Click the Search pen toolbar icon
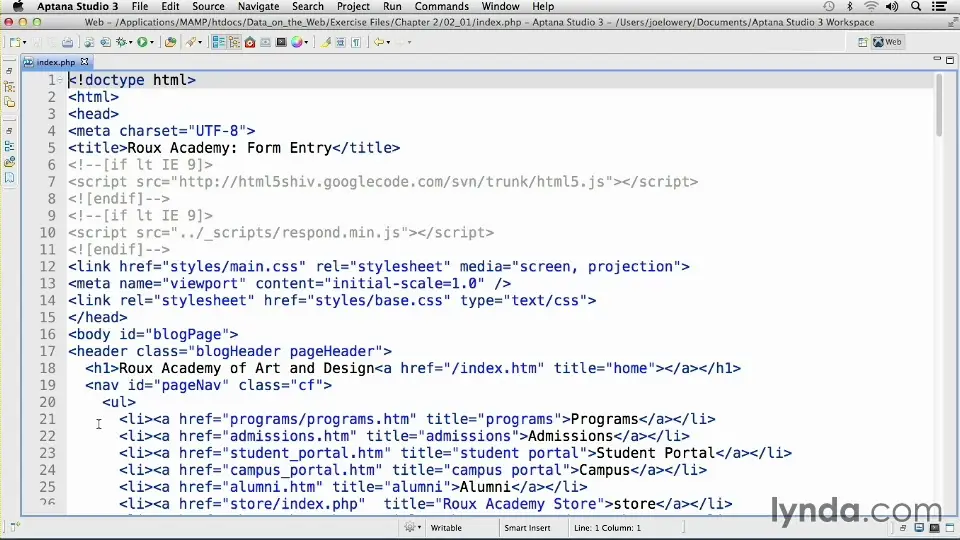Viewport: 960px width, 540px height. (191, 42)
